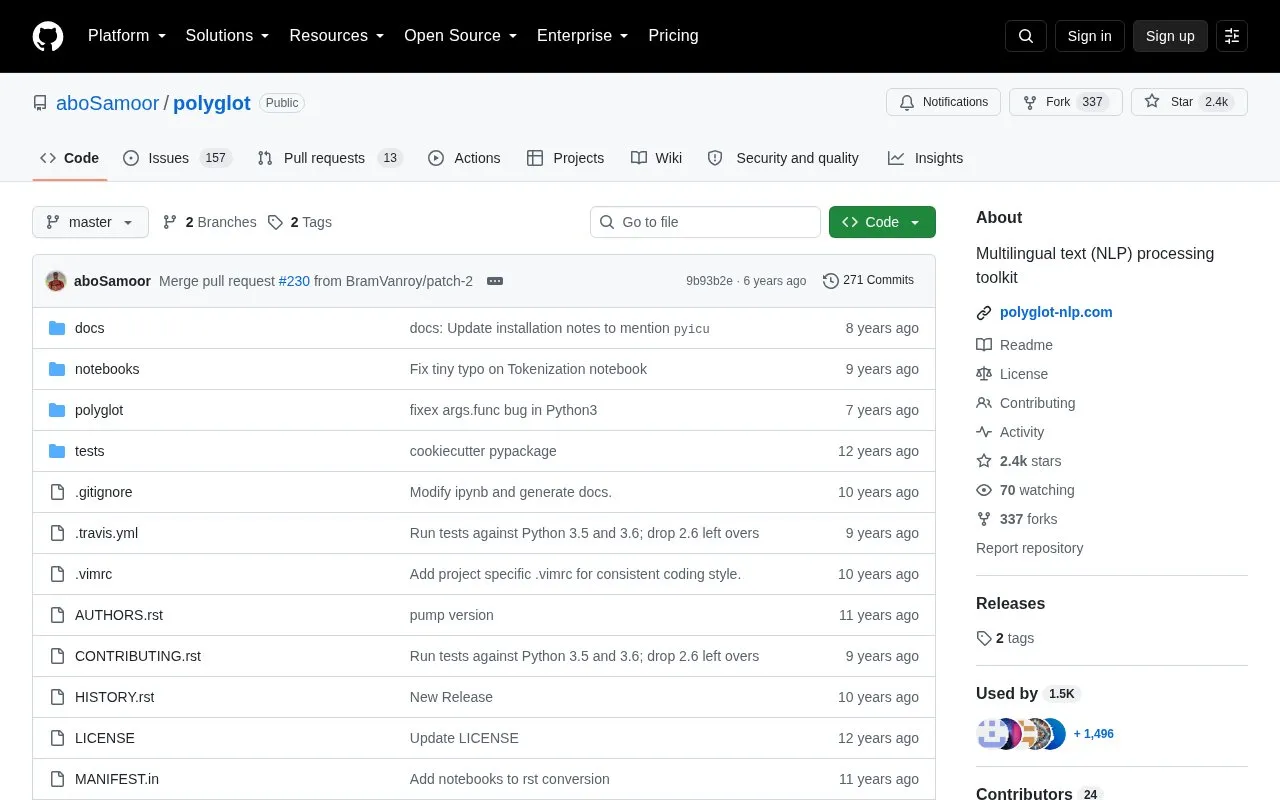Click the Go to file field

click(x=705, y=222)
